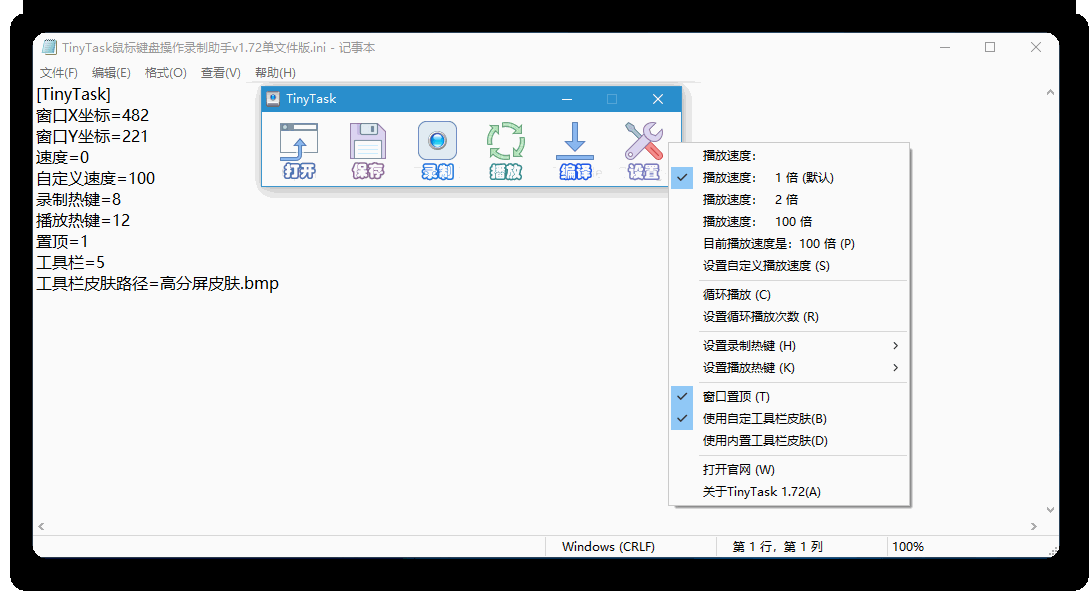Click Notepad vertical scrollbar up arrow
The height and width of the screenshot is (591, 1092).
point(1050,93)
